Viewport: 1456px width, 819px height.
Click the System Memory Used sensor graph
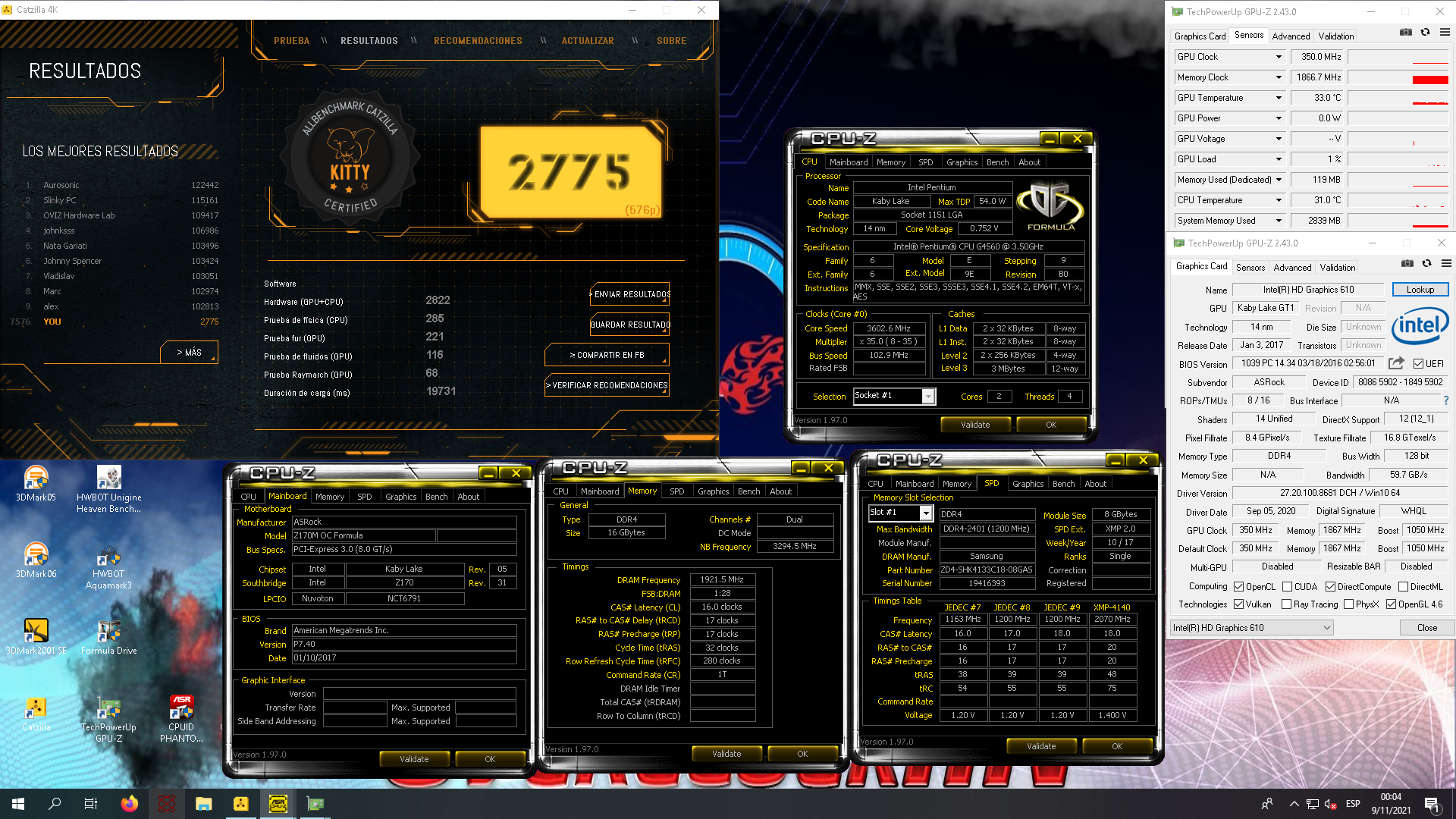[1398, 221]
